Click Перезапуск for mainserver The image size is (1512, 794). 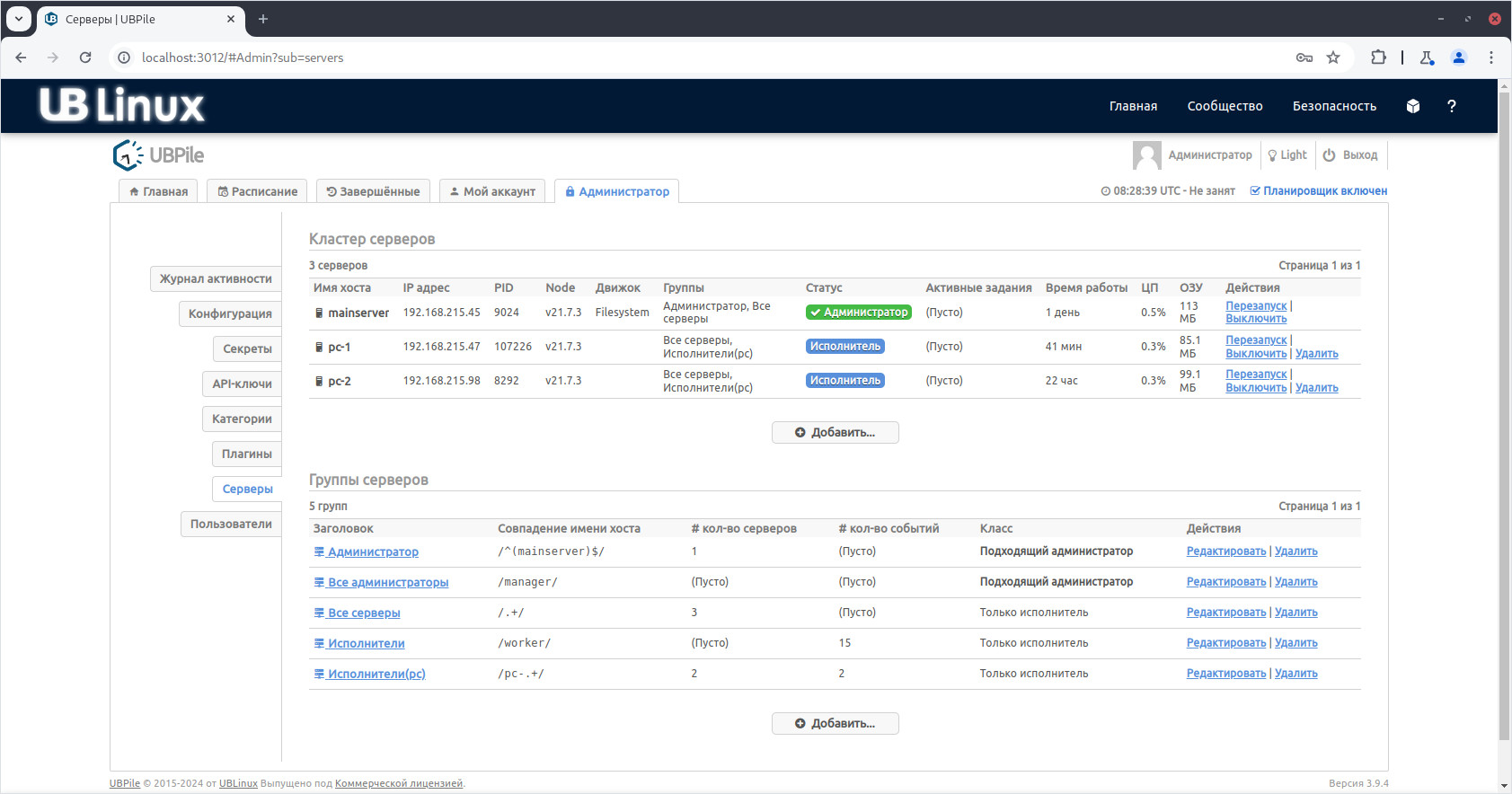pos(1256,306)
